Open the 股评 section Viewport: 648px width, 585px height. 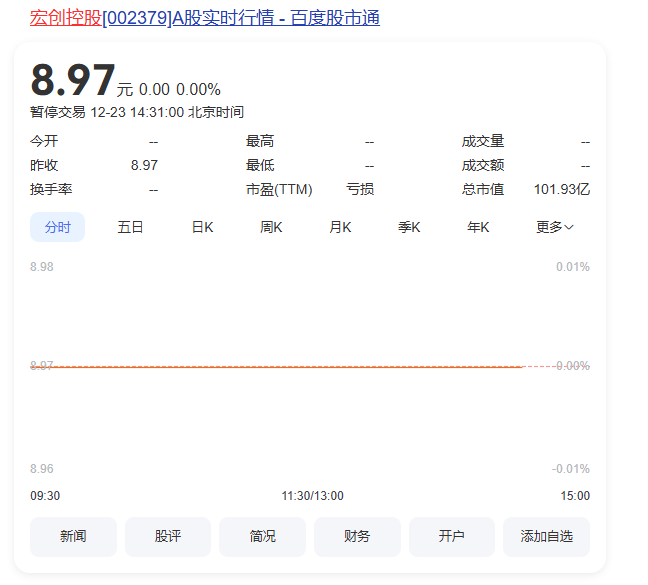168,537
